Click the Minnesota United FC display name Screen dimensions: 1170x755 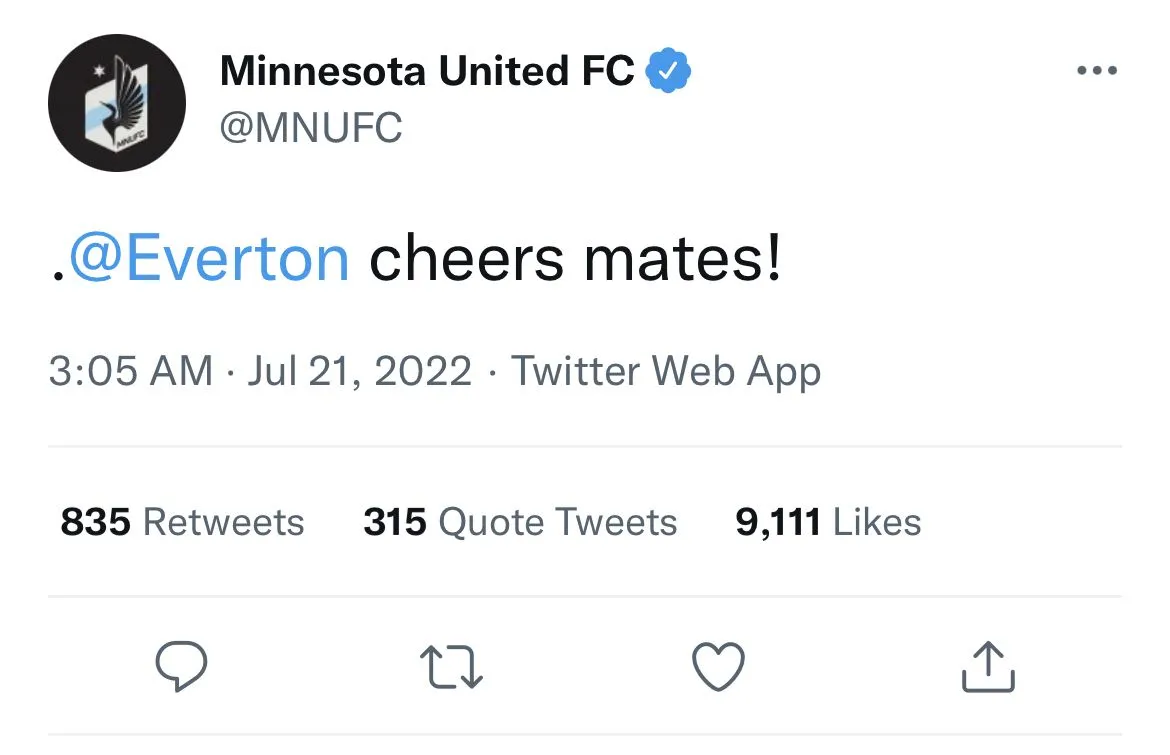pyautogui.click(x=427, y=72)
